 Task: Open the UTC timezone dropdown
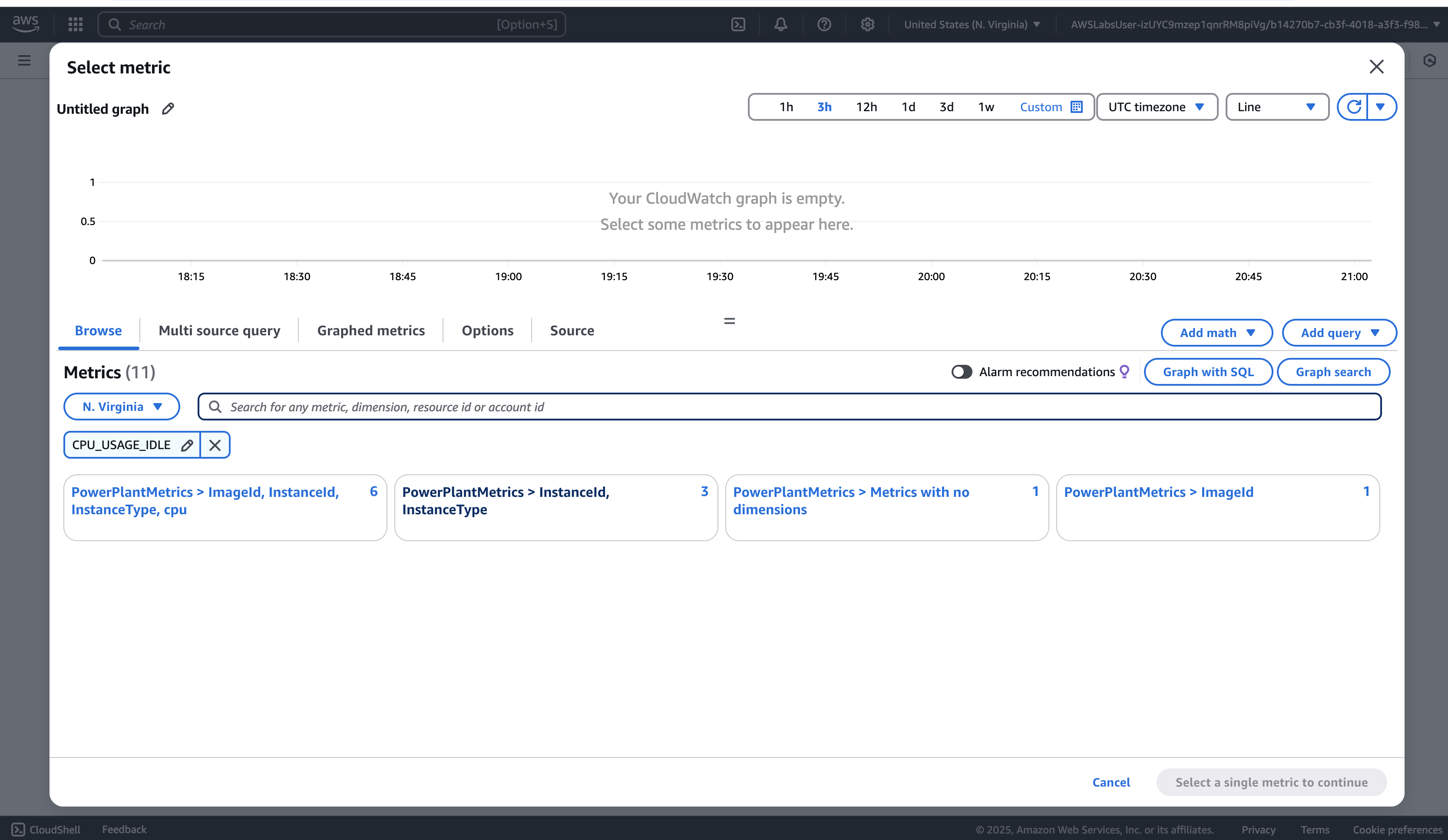coord(1157,107)
